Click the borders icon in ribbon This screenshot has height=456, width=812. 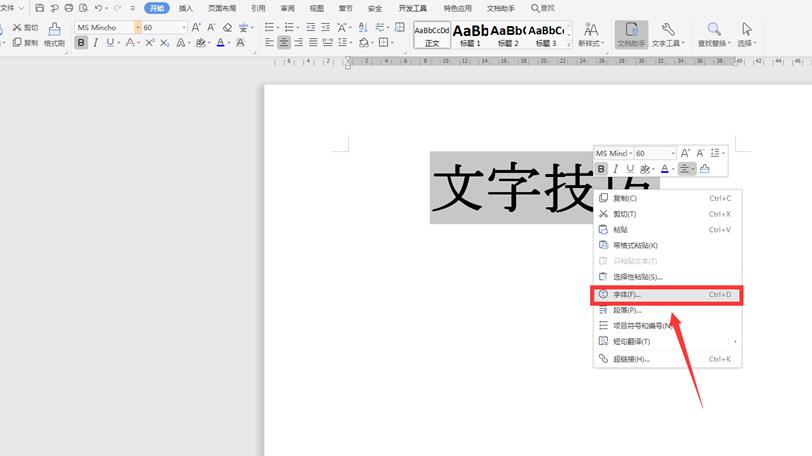[x=384, y=42]
